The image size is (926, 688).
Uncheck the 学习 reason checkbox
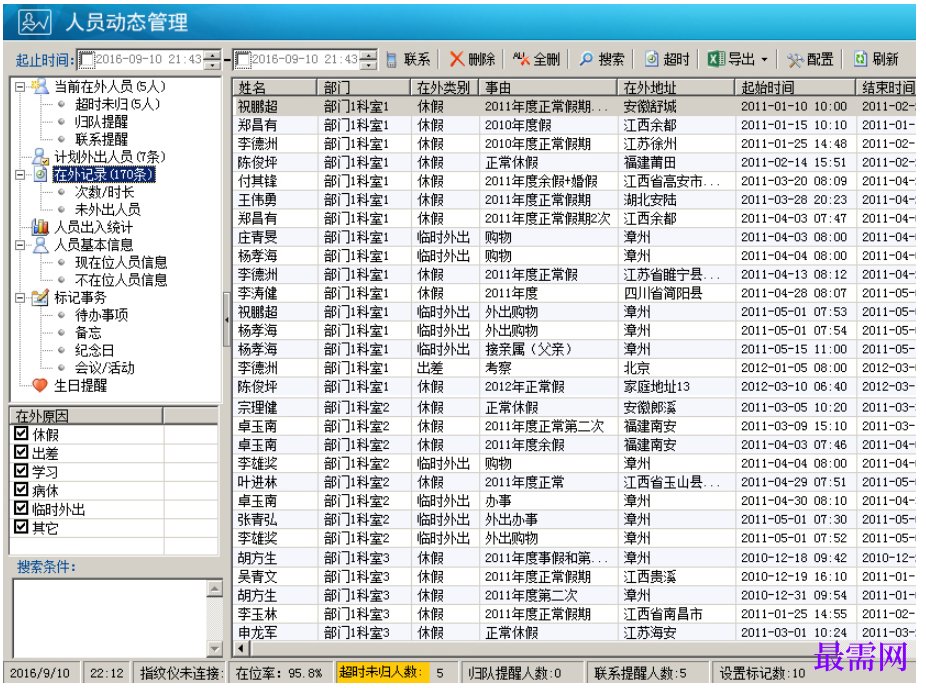[21, 471]
